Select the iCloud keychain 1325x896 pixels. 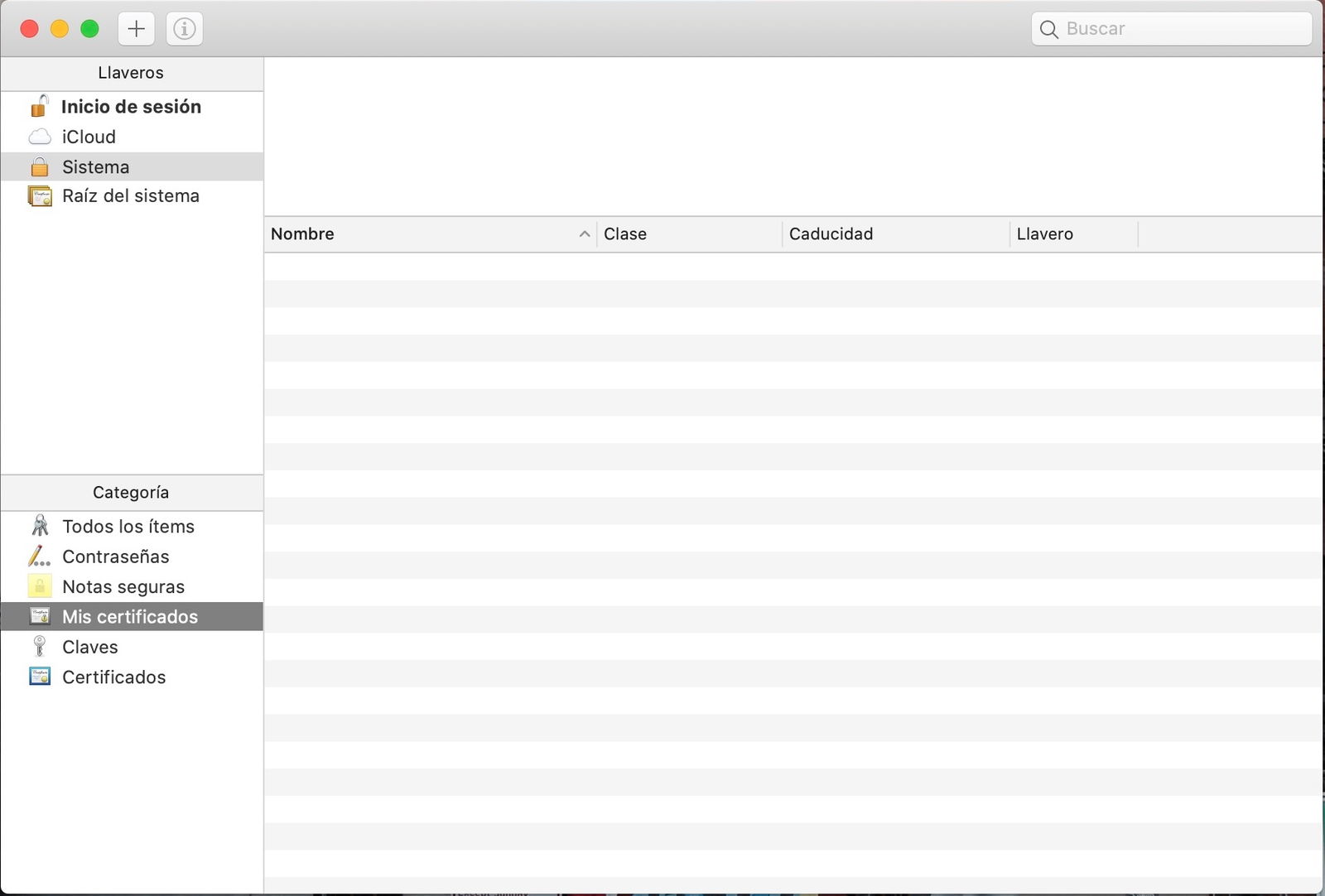(132, 137)
